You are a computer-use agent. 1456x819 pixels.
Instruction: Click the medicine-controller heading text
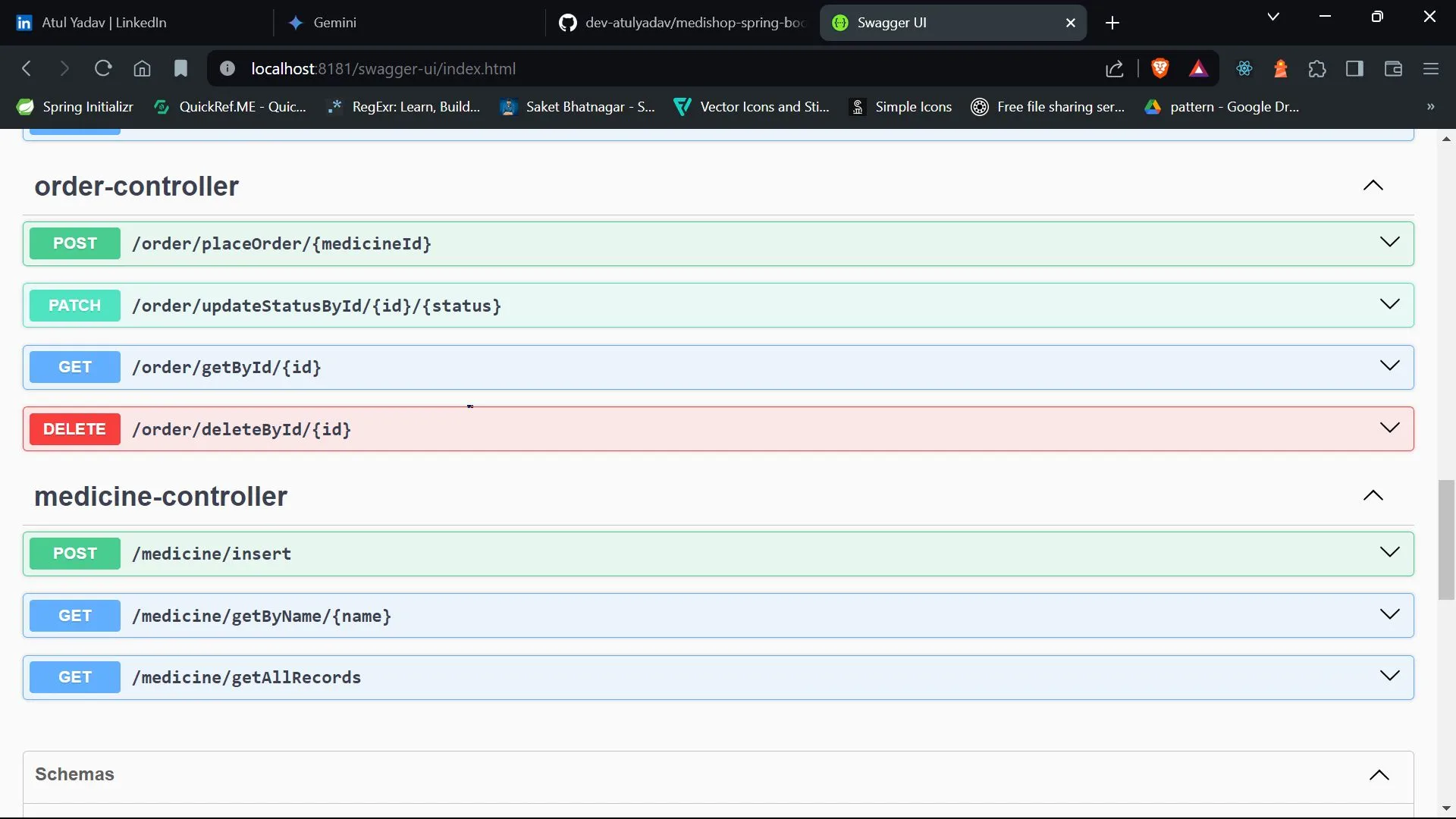coord(161,497)
